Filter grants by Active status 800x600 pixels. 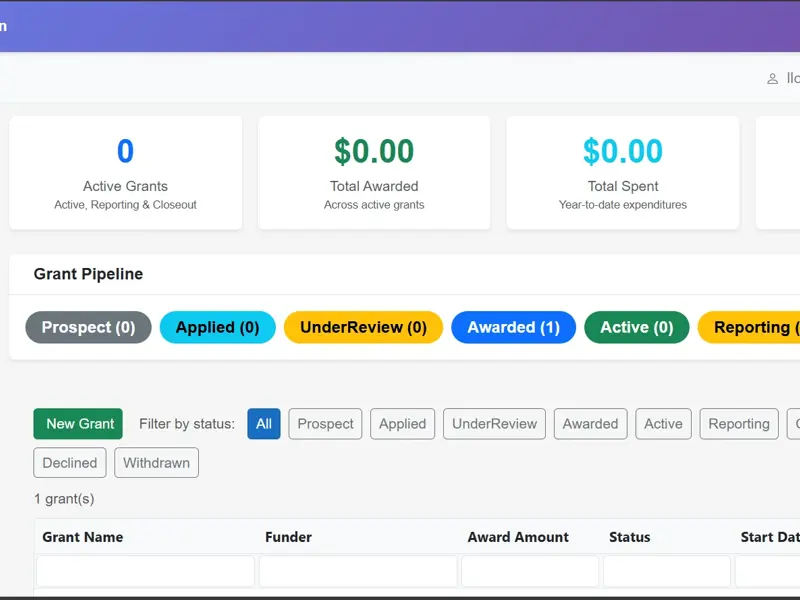pyautogui.click(x=663, y=423)
